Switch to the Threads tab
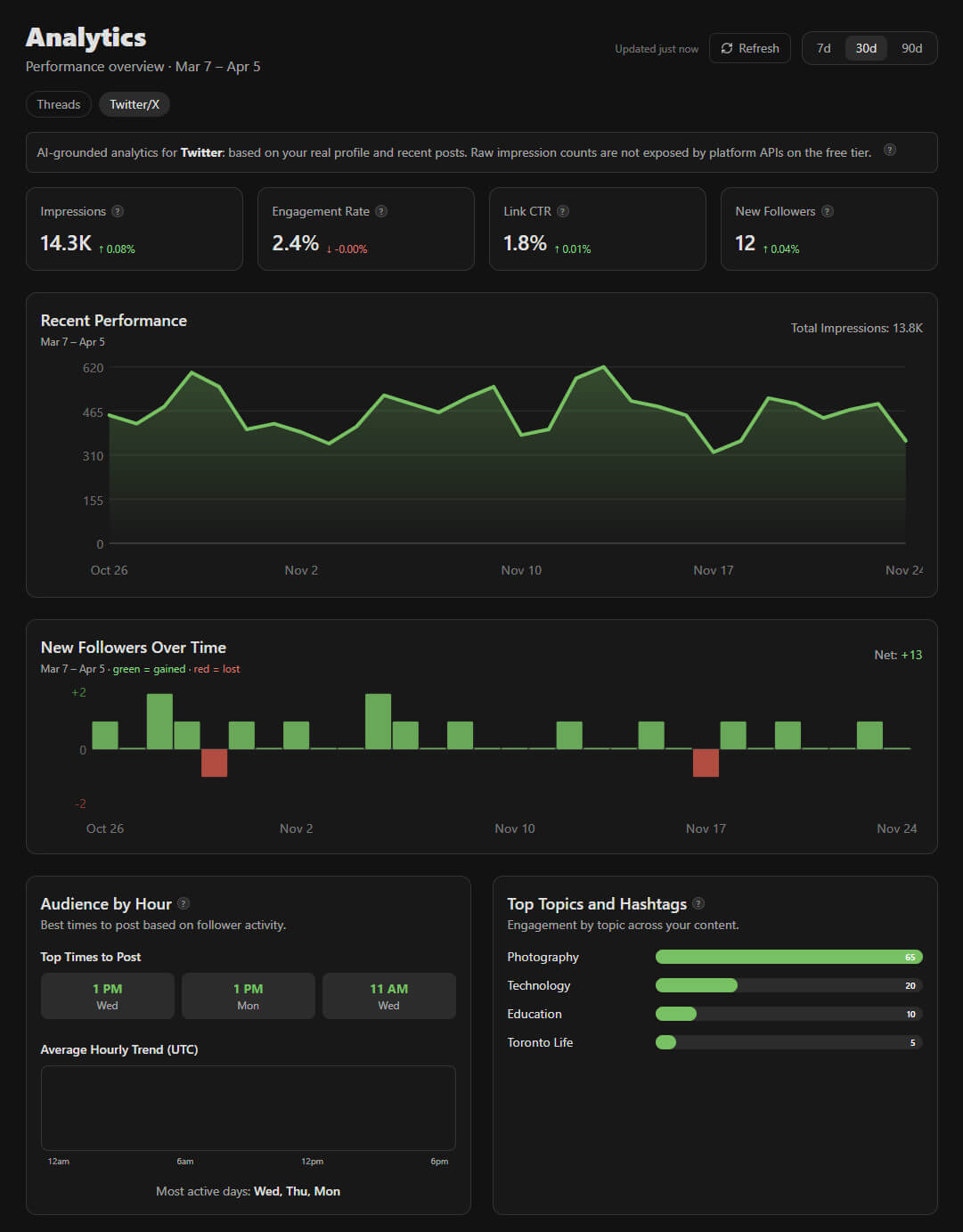The image size is (963, 1232). pyautogui.click(x=58, y=104)
